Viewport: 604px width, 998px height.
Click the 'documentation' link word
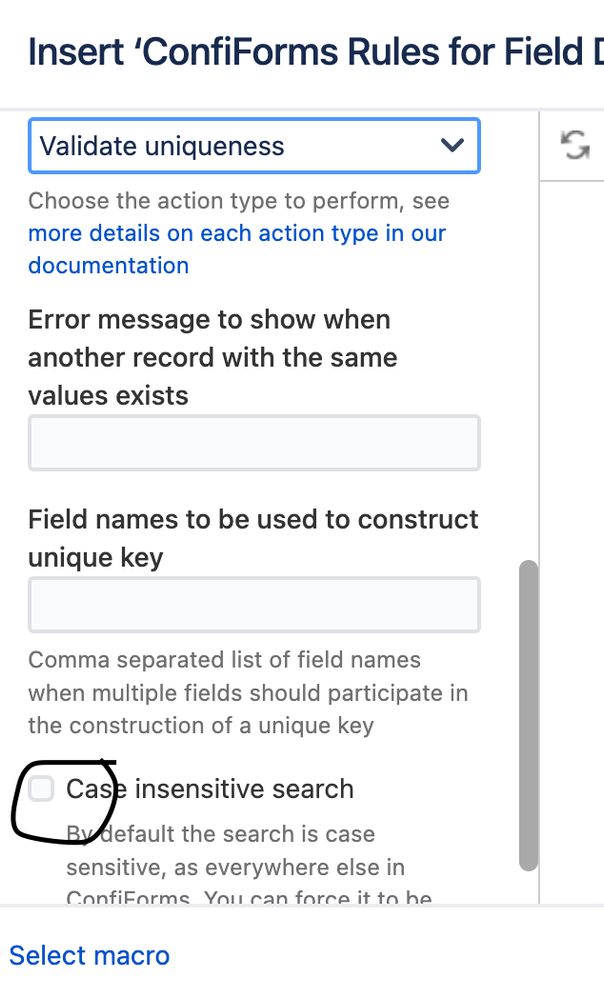108,265
